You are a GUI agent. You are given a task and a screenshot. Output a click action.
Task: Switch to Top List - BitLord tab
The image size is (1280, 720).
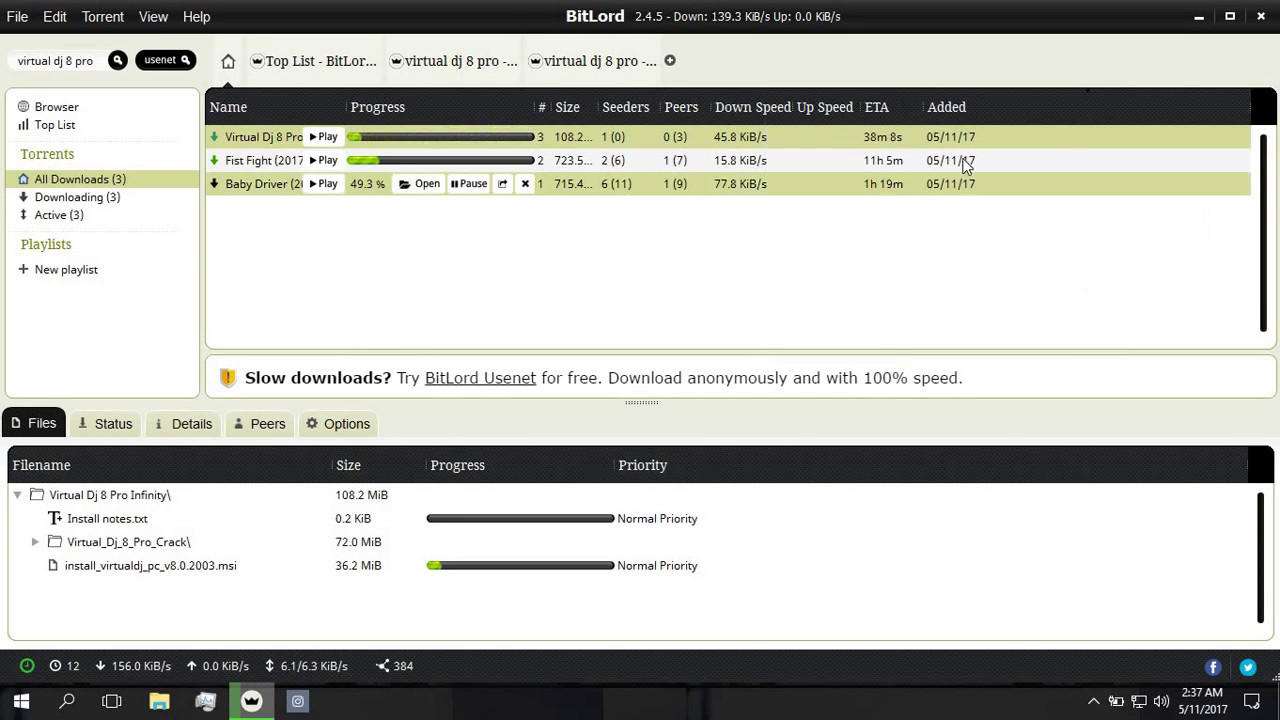pos(314,61)
